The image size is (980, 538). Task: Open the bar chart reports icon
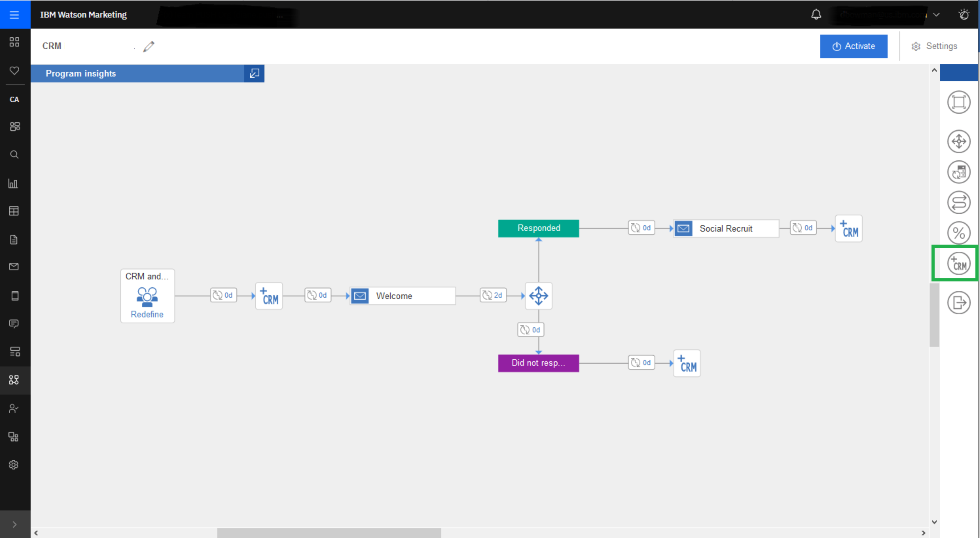pyautogui.click(x=13, y=183)
